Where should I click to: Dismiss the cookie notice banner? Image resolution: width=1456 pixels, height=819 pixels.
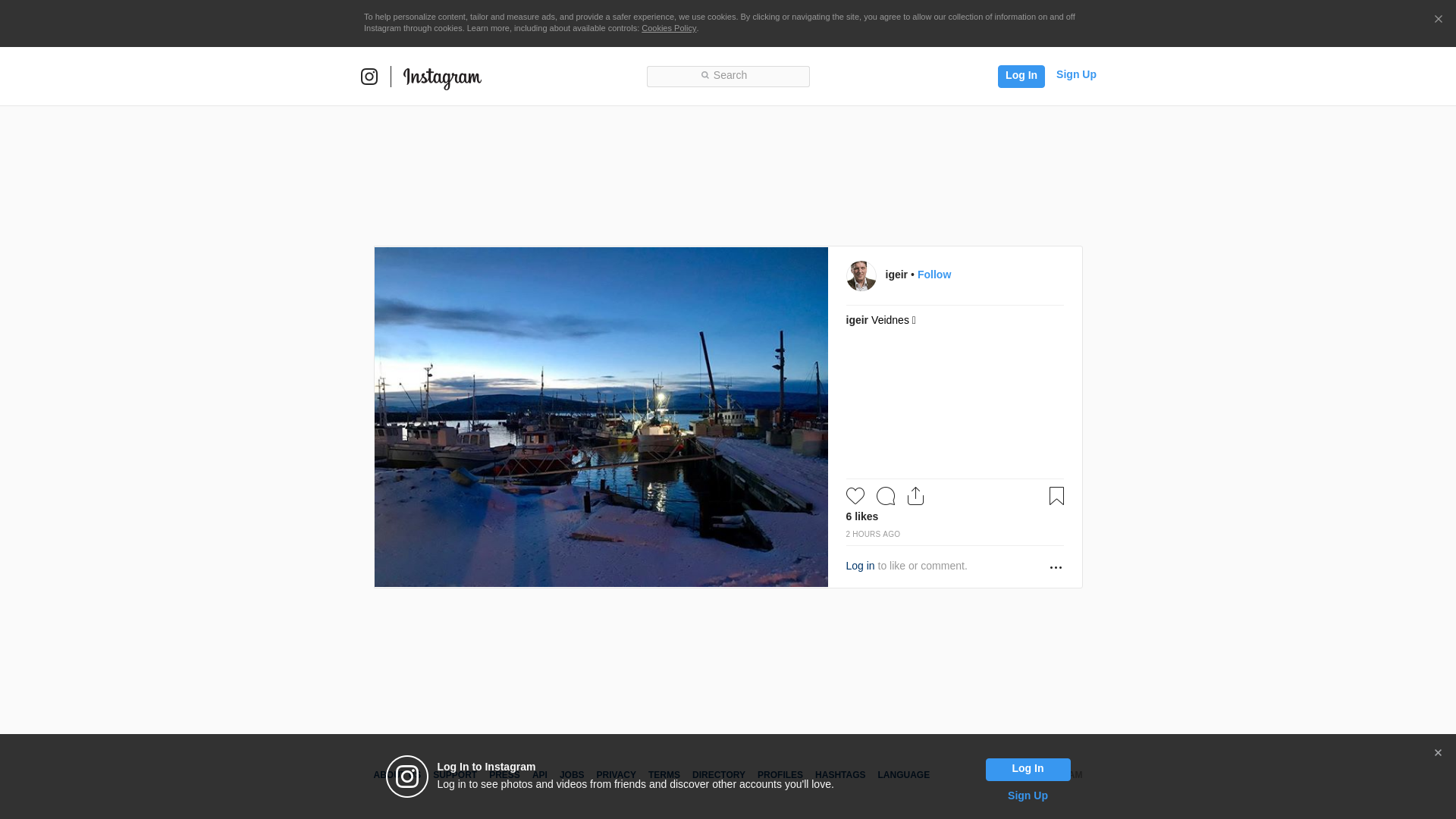[1438, 20]
